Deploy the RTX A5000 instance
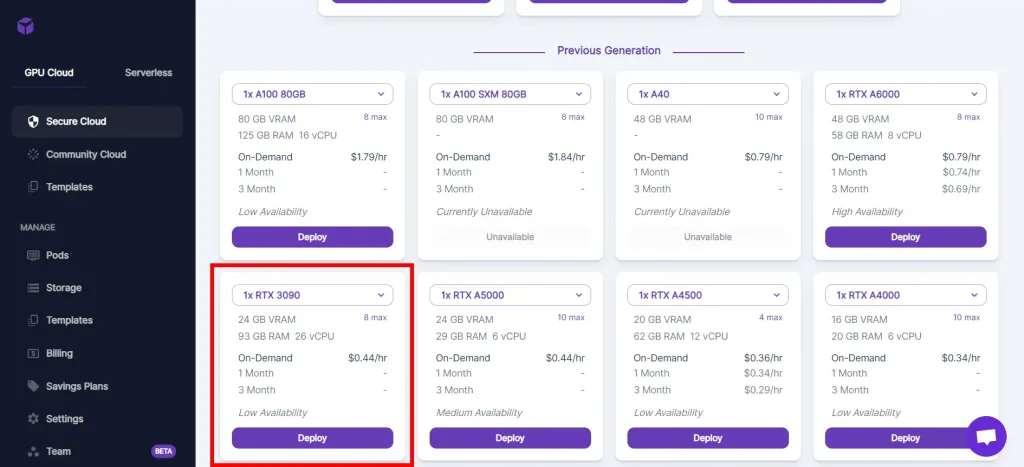Screen dimensions: 1024x467 (510, 438)
